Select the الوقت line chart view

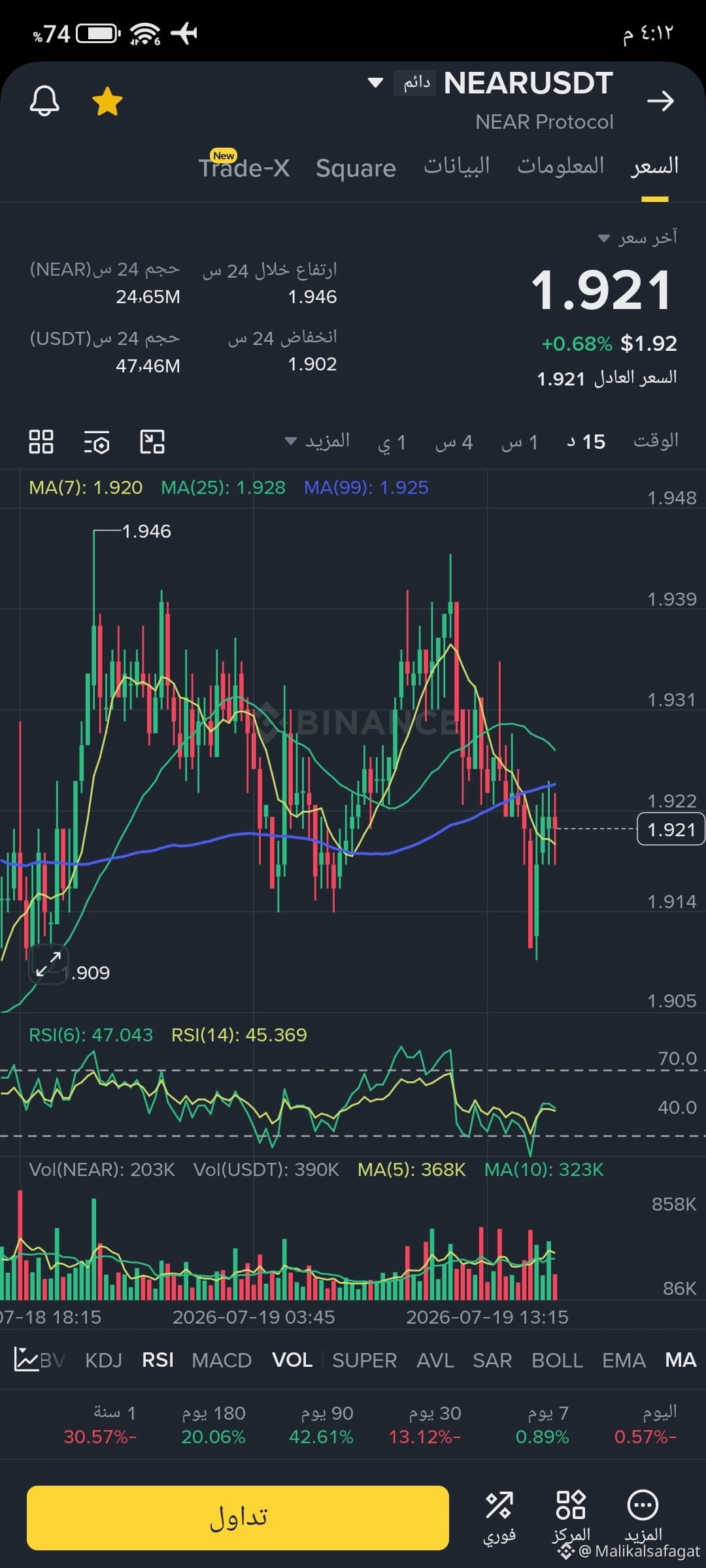[x=656, y=441]
